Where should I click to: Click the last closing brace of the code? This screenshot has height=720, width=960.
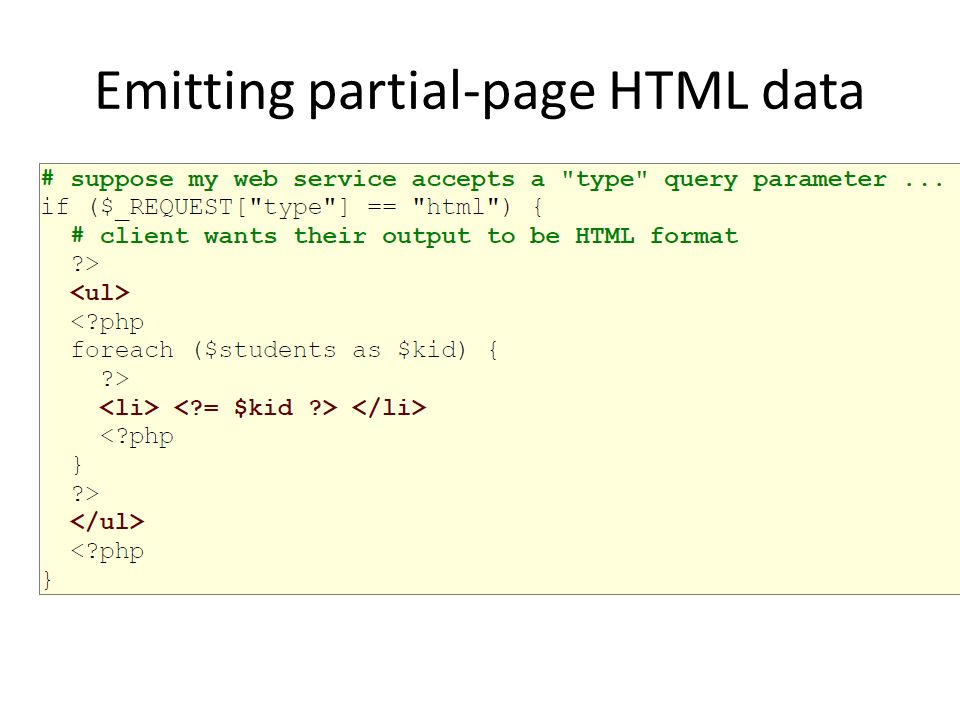tap(47, 580)
